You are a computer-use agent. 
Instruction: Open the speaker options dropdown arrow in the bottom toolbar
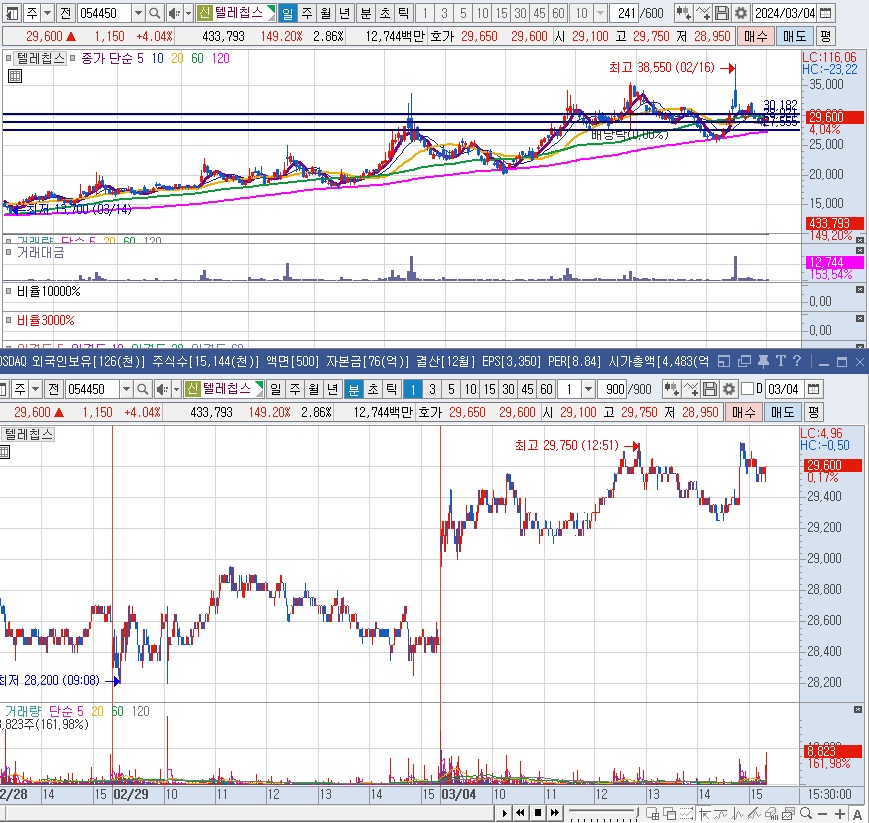(x=176, y=389)
